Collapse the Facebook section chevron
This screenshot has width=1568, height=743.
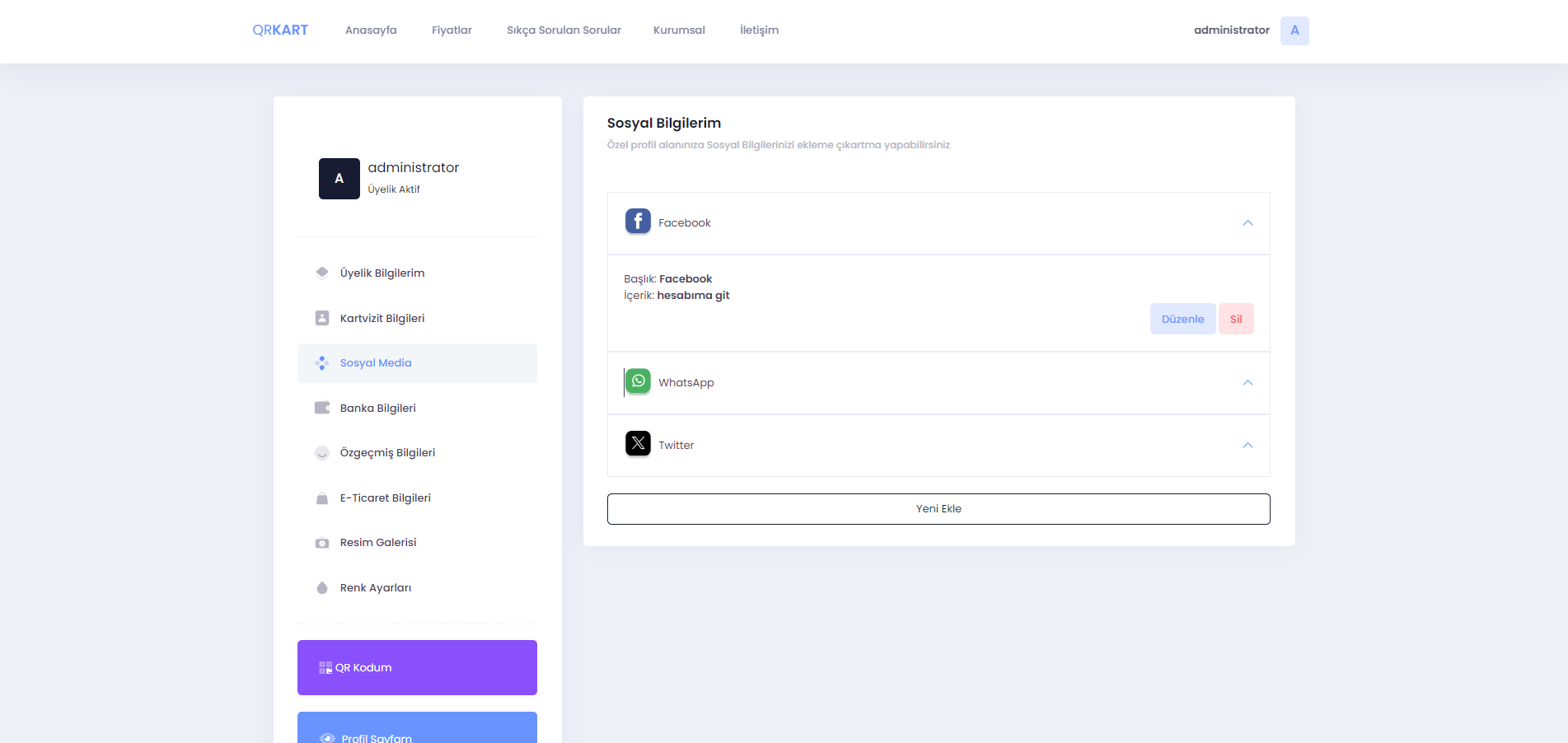[x=1247, y=223]
